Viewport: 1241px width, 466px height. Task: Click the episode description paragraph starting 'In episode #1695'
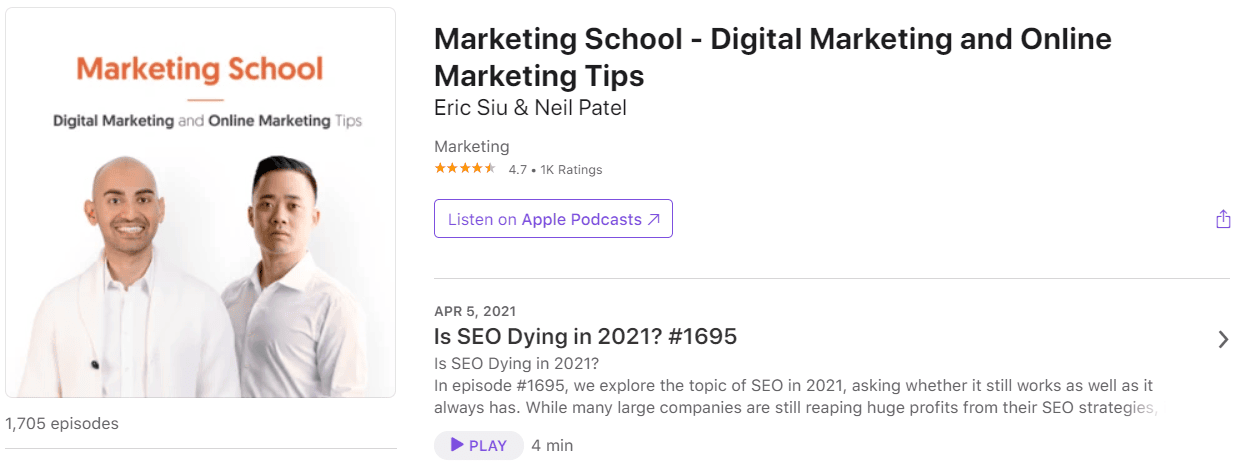(x=795, y=396)
